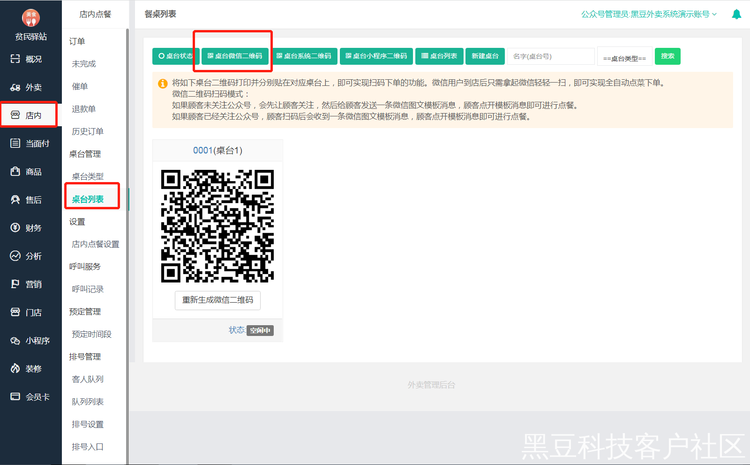Open 呼叫记录 call records in submenu
Image resolution: width=750 pixels, height=465 pixels.
pyautogui.click(x=88, y=289)
